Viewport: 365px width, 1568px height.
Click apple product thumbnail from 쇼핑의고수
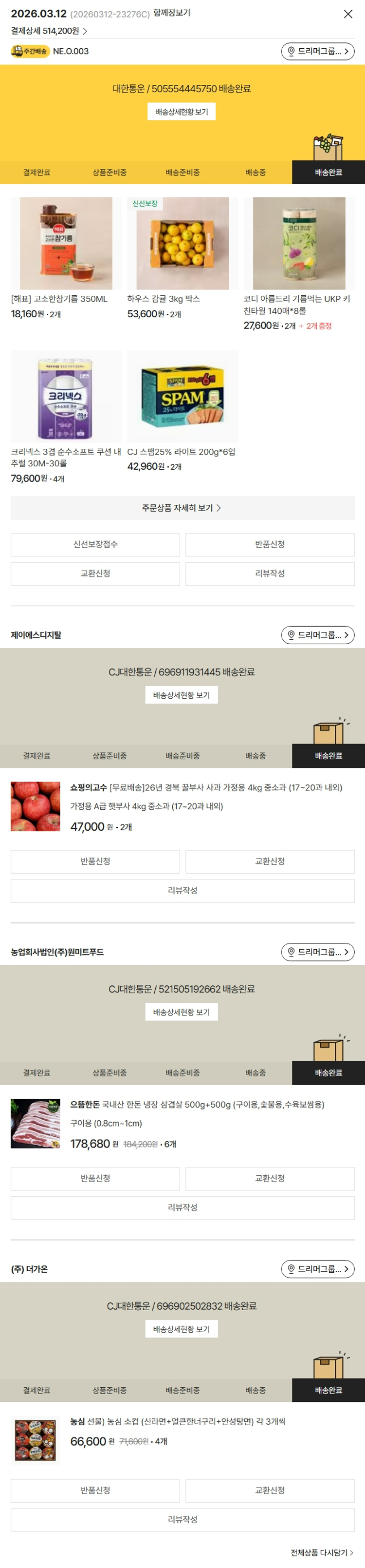[35, 806]
